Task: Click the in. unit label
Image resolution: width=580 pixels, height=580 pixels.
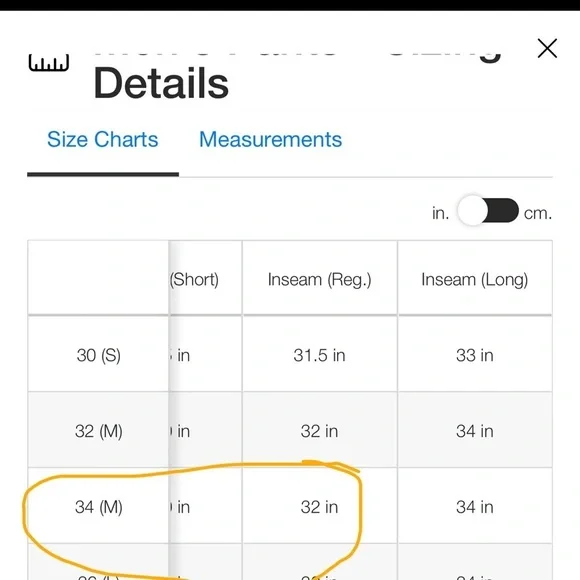Action: [x=441, y=213]
